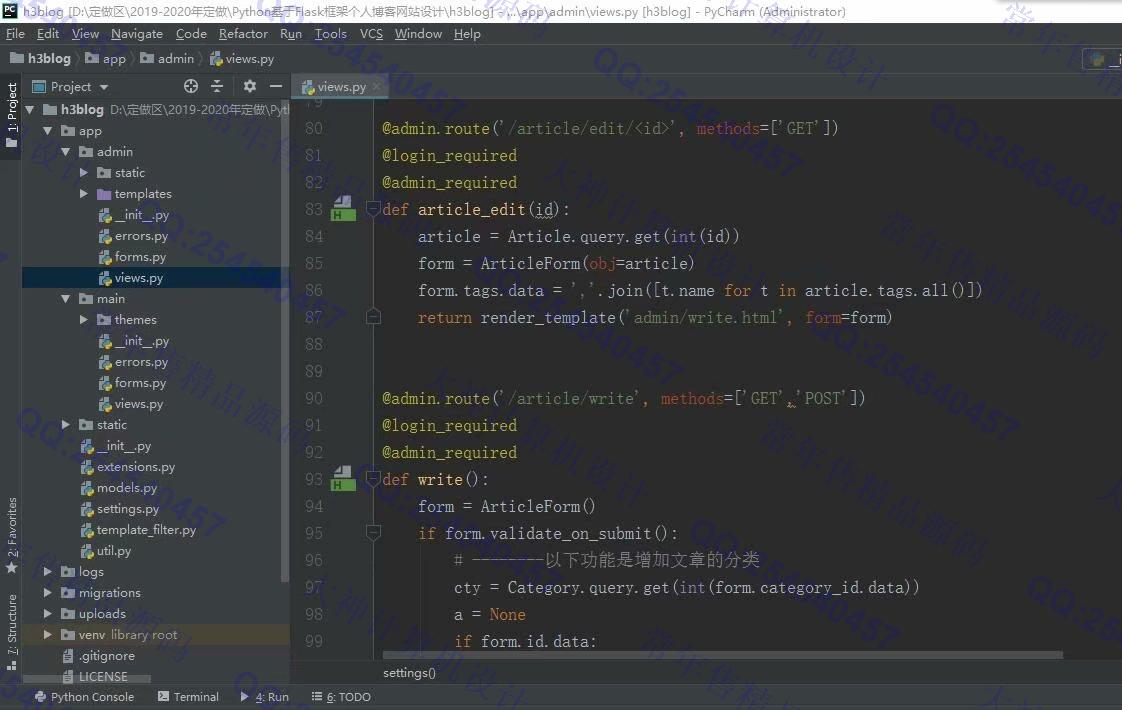Open the Code menu
Image resolution: width=1122 pixels, height=710 pixels.
[x=191, y=34]
